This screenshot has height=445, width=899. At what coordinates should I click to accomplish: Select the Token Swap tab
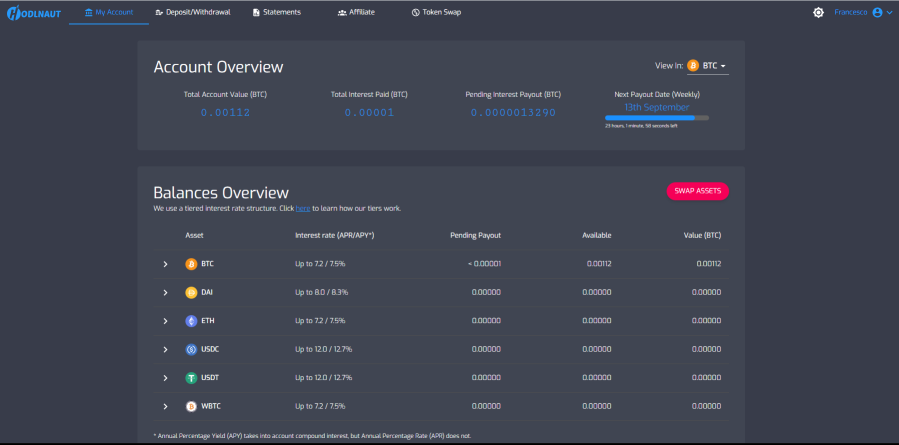pos(436,13)
